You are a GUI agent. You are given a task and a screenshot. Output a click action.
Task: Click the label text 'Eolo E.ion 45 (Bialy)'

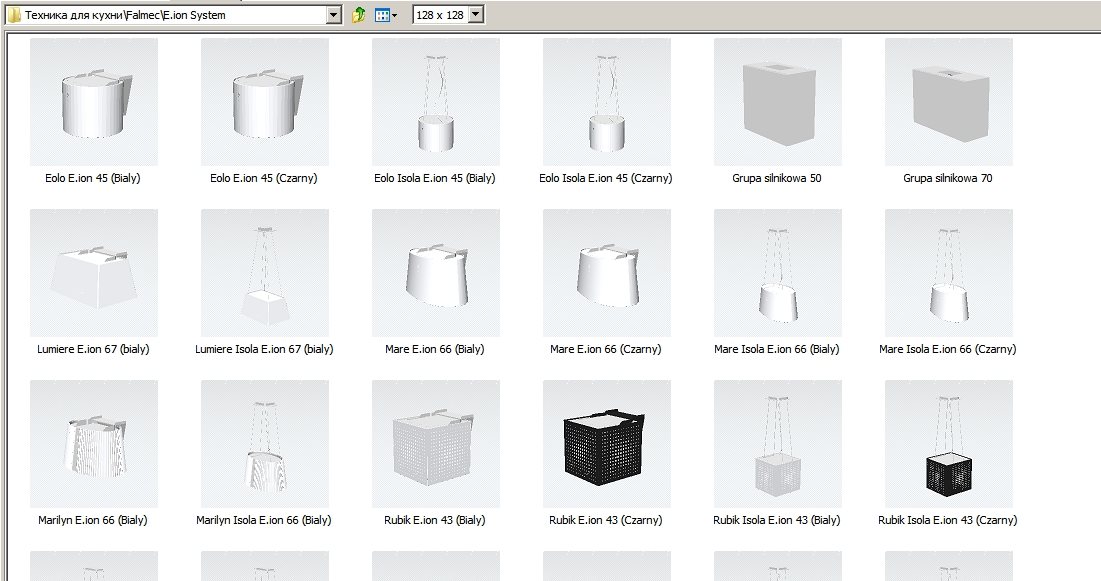tap(93, 178)
